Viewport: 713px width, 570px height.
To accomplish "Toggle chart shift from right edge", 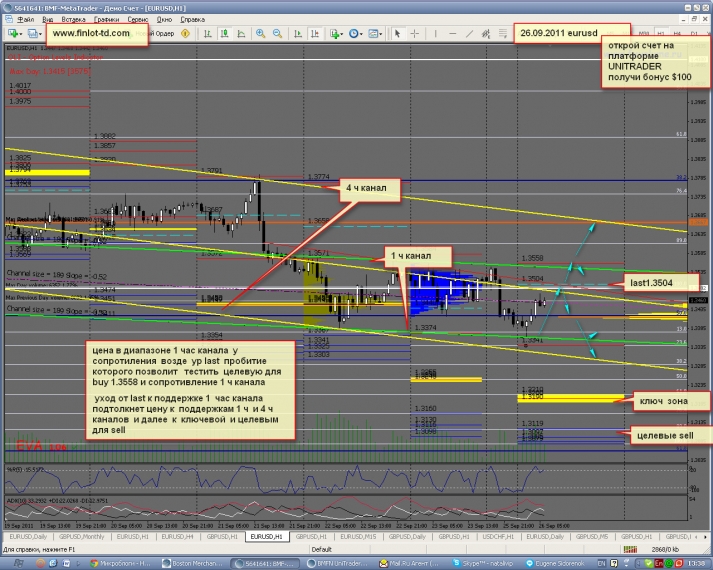I will coord(315,33).
